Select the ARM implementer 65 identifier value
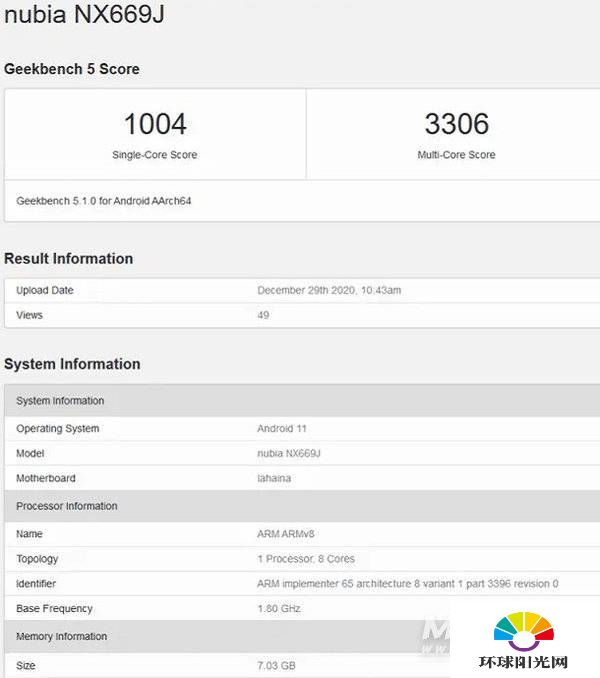This screenshot has width=600, height=678. point(408,584)
